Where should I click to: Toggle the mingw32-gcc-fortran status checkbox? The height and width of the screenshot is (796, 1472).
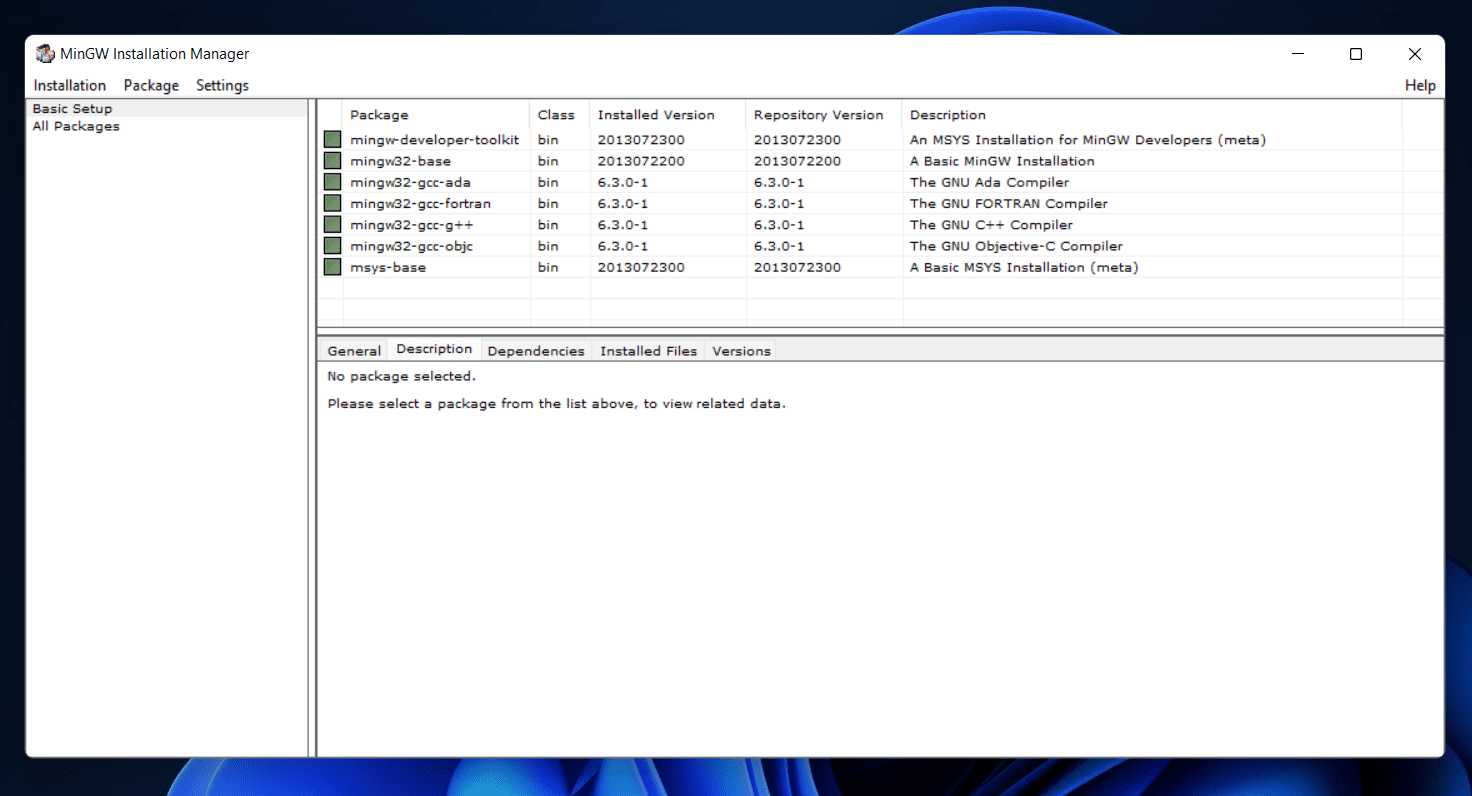(x=332, y=203)
